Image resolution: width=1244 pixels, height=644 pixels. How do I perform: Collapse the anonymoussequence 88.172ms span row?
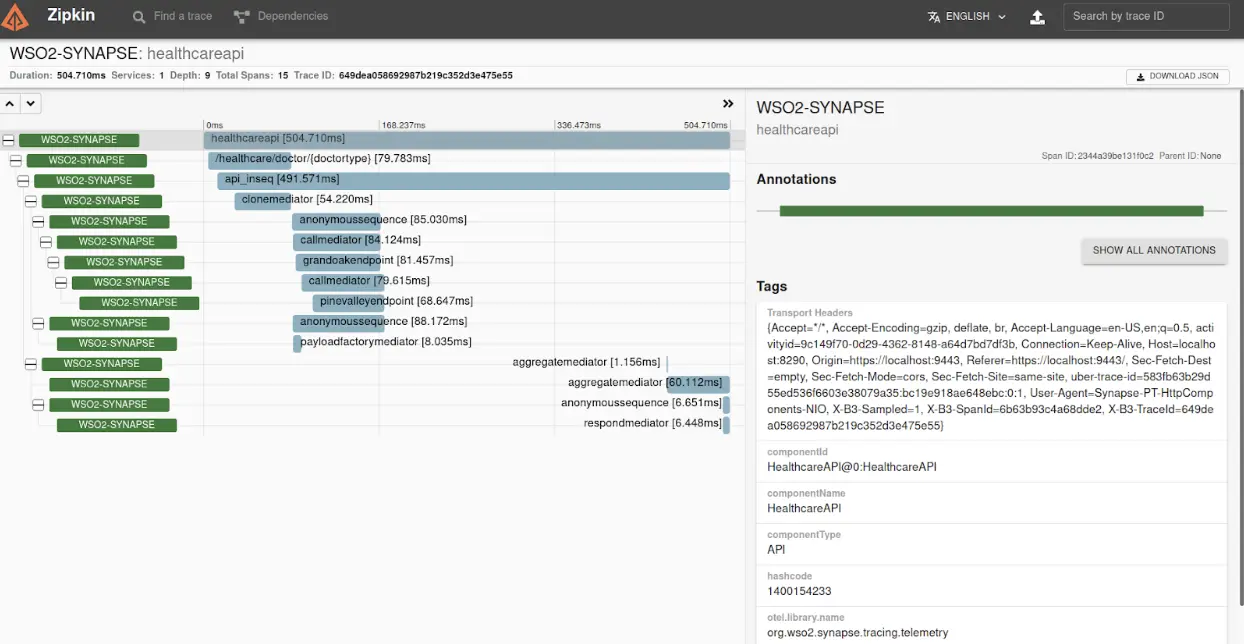coord(38,323)
